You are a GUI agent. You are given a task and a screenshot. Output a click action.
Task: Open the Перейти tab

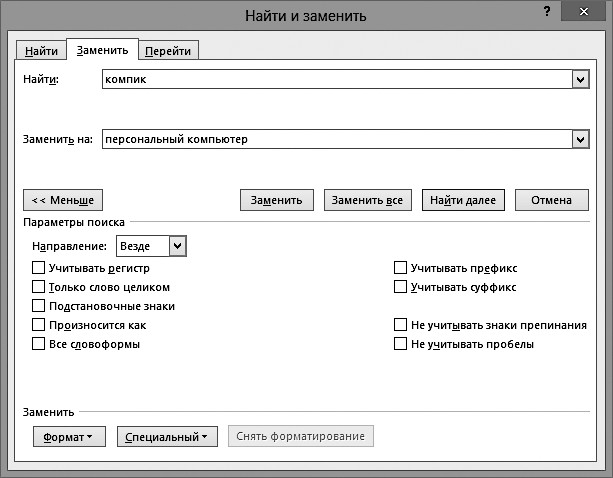tap(168, 51)
